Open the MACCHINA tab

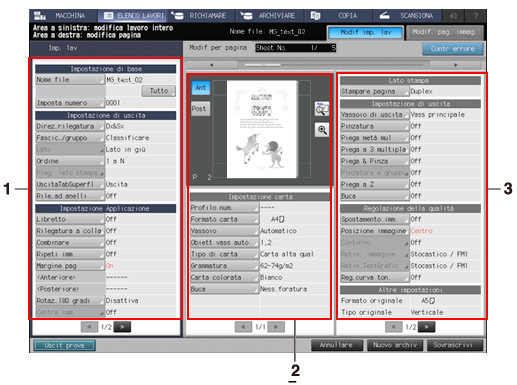click(64, 16)
